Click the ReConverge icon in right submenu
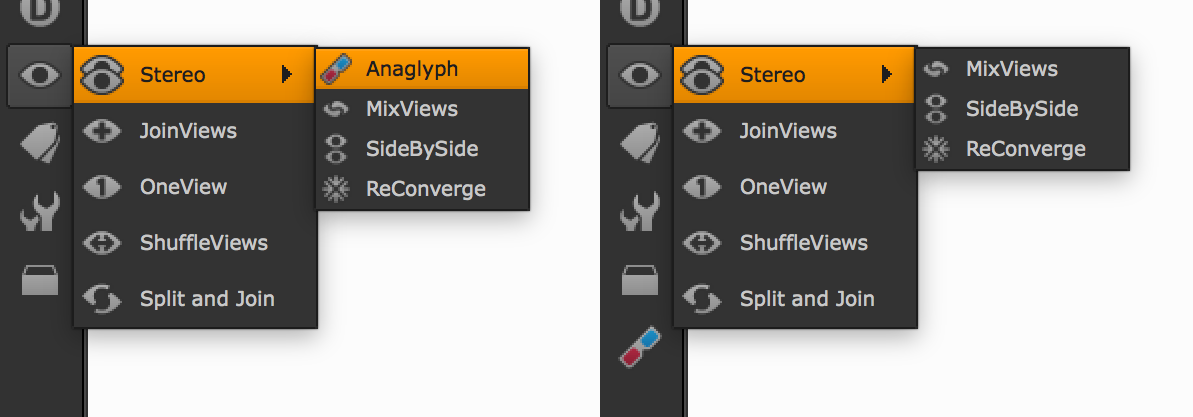The height and width of the screenshot is (417, 1193). pos(936,149)
